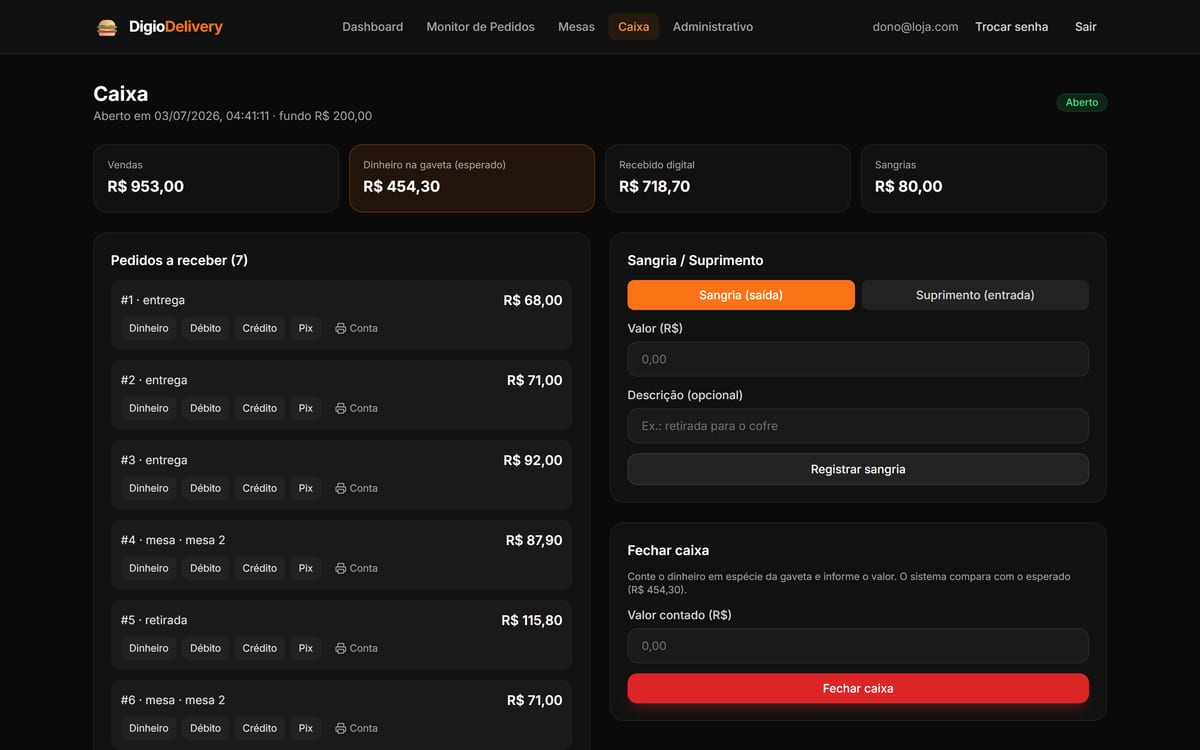Viewport: 1200px width, 750px height.
Task: Pay order #6 with Débito
Action: coord(205,728)
